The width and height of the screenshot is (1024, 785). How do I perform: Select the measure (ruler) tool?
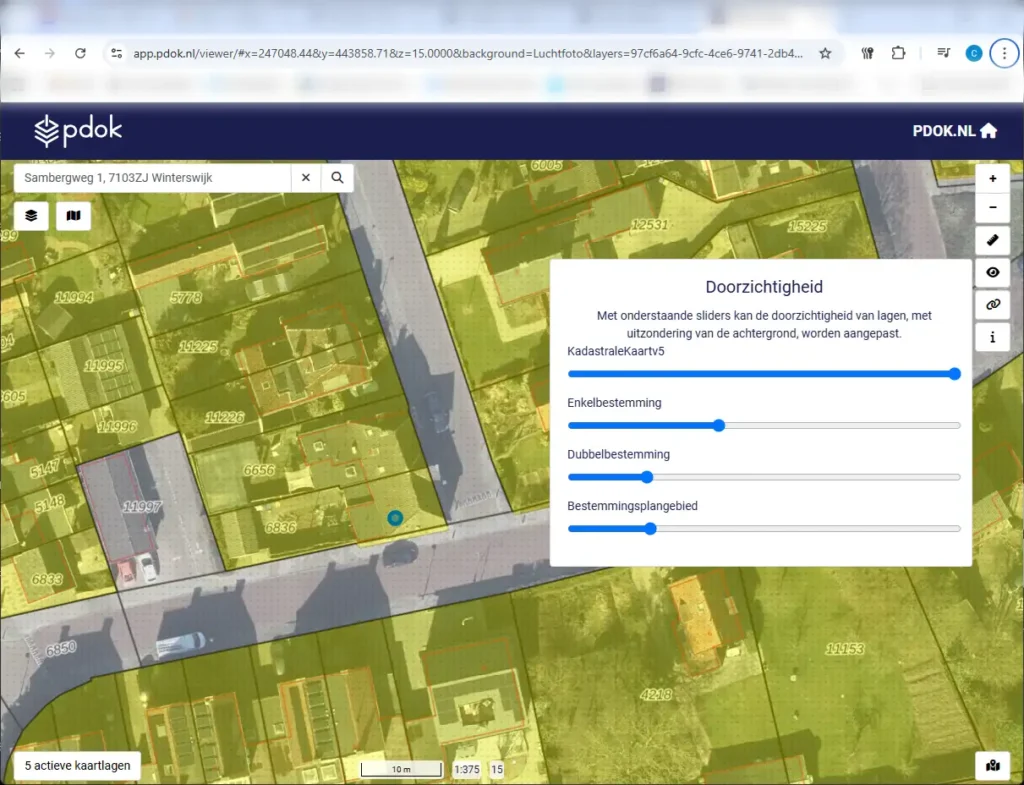[992, 240]
